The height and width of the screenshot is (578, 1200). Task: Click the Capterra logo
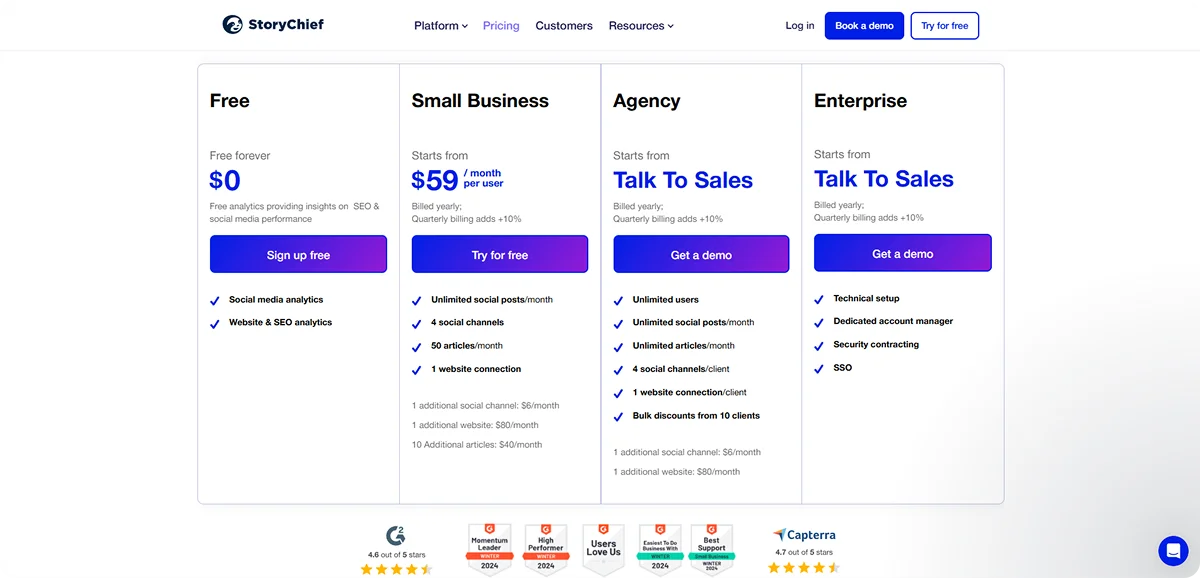point(805,535)
